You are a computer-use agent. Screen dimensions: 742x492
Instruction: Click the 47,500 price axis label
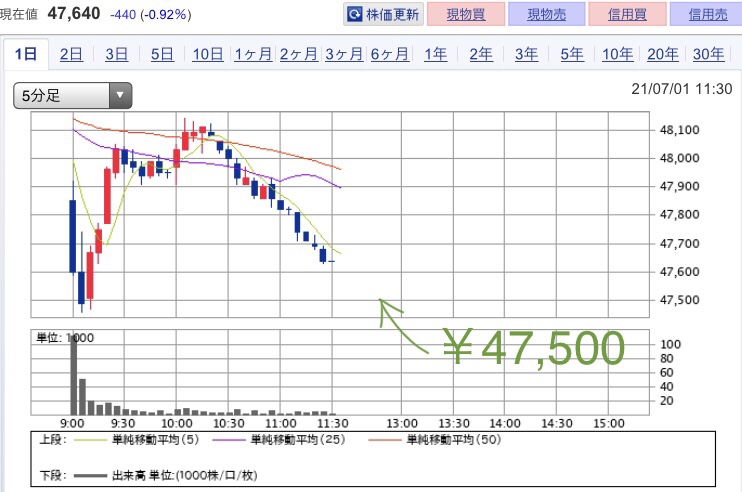680,300
